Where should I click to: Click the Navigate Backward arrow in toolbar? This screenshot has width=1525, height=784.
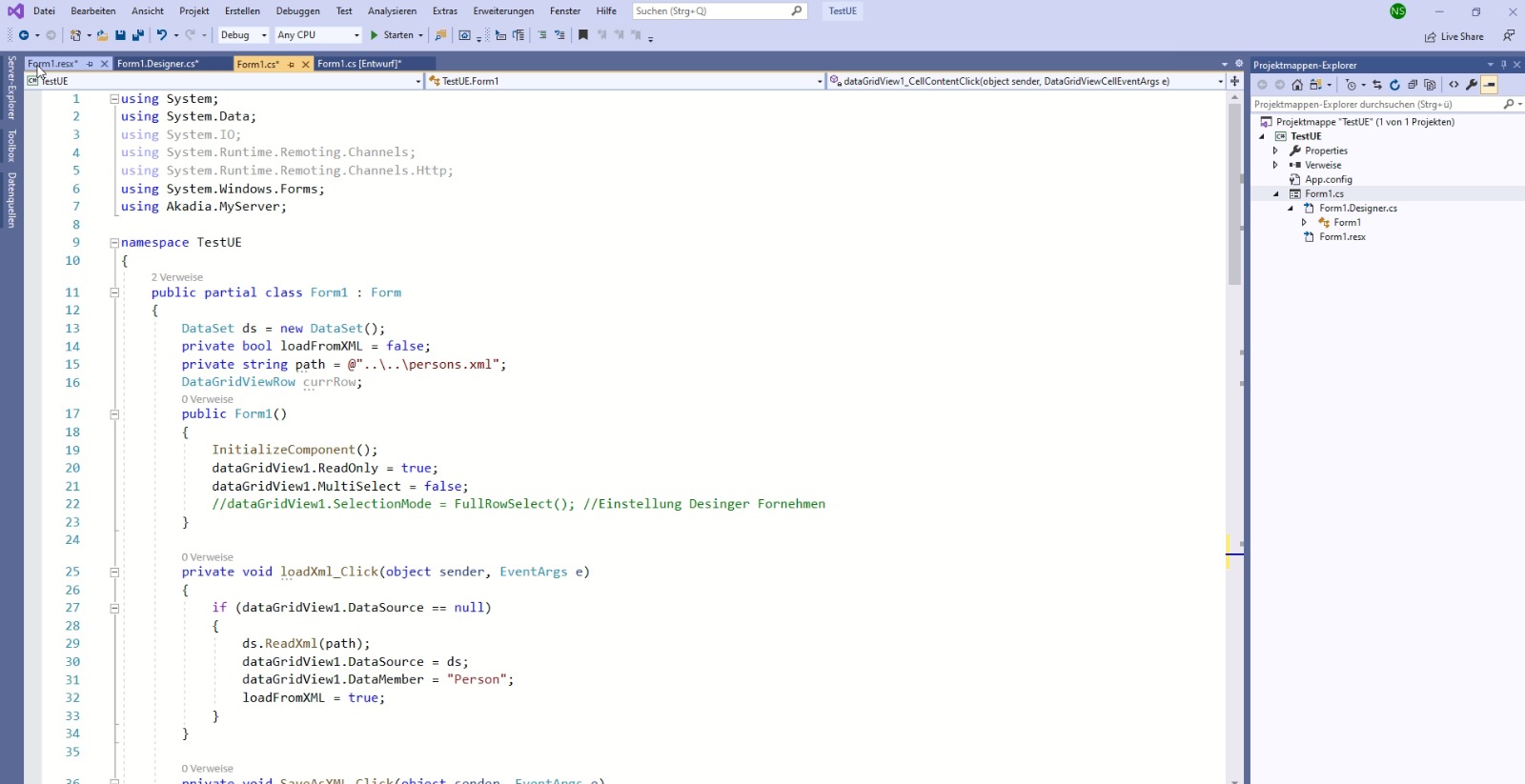pyautogui.click(x=24, y=35)
